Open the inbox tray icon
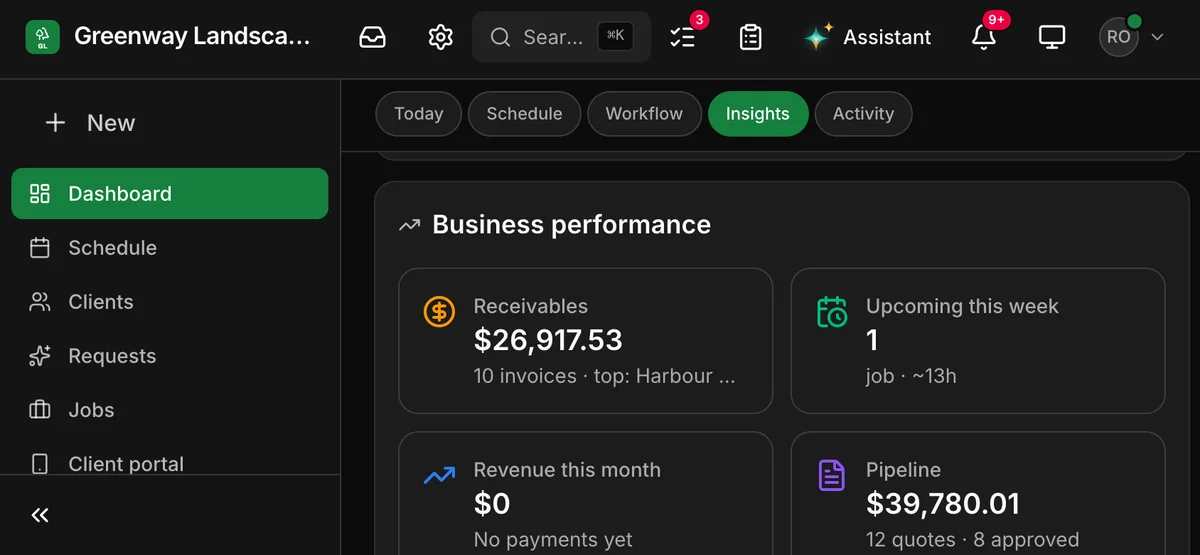Viewport: 1200px width, 555px height. point(372,37)
